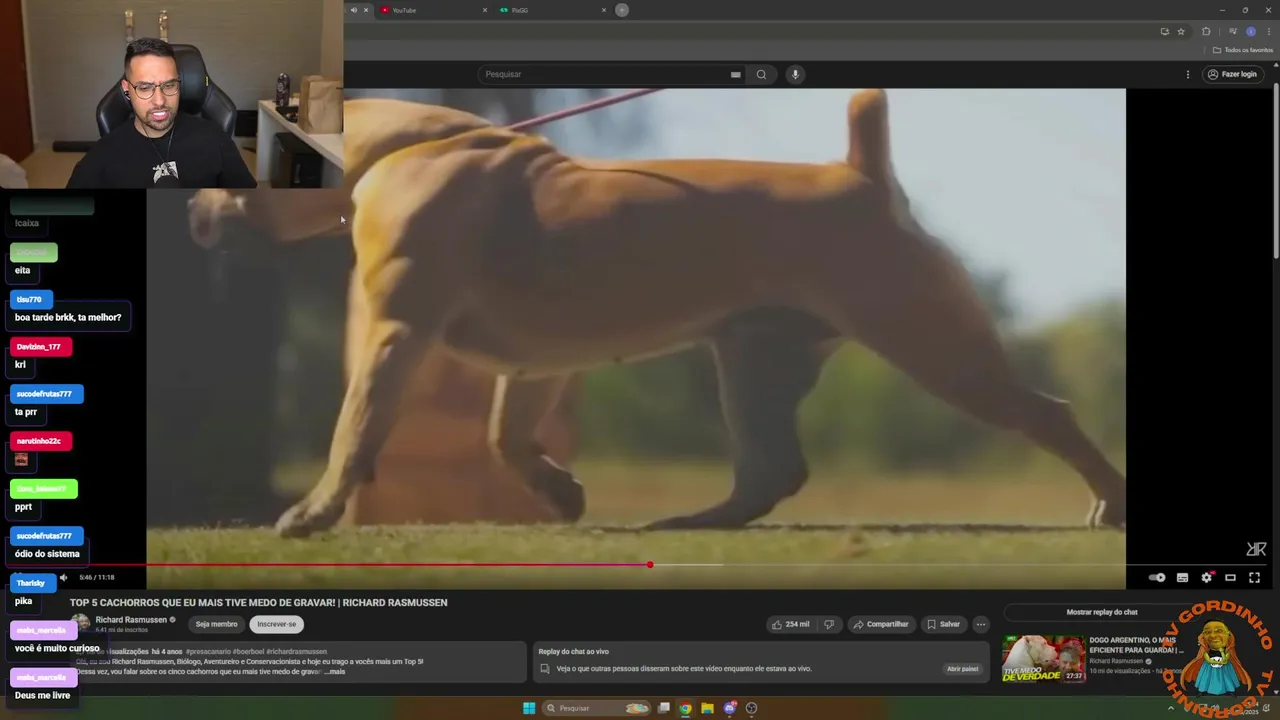Toggle the autoplay switch
Screen dimensions: 1280x720
[1157, 577]
